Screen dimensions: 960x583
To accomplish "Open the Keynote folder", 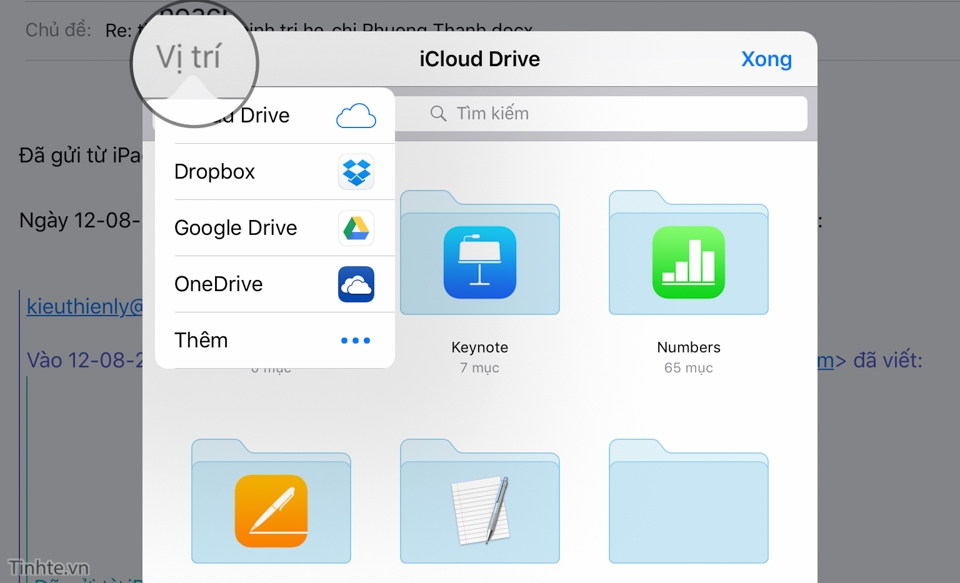I will pyautogui.click(x=479, y=252).
